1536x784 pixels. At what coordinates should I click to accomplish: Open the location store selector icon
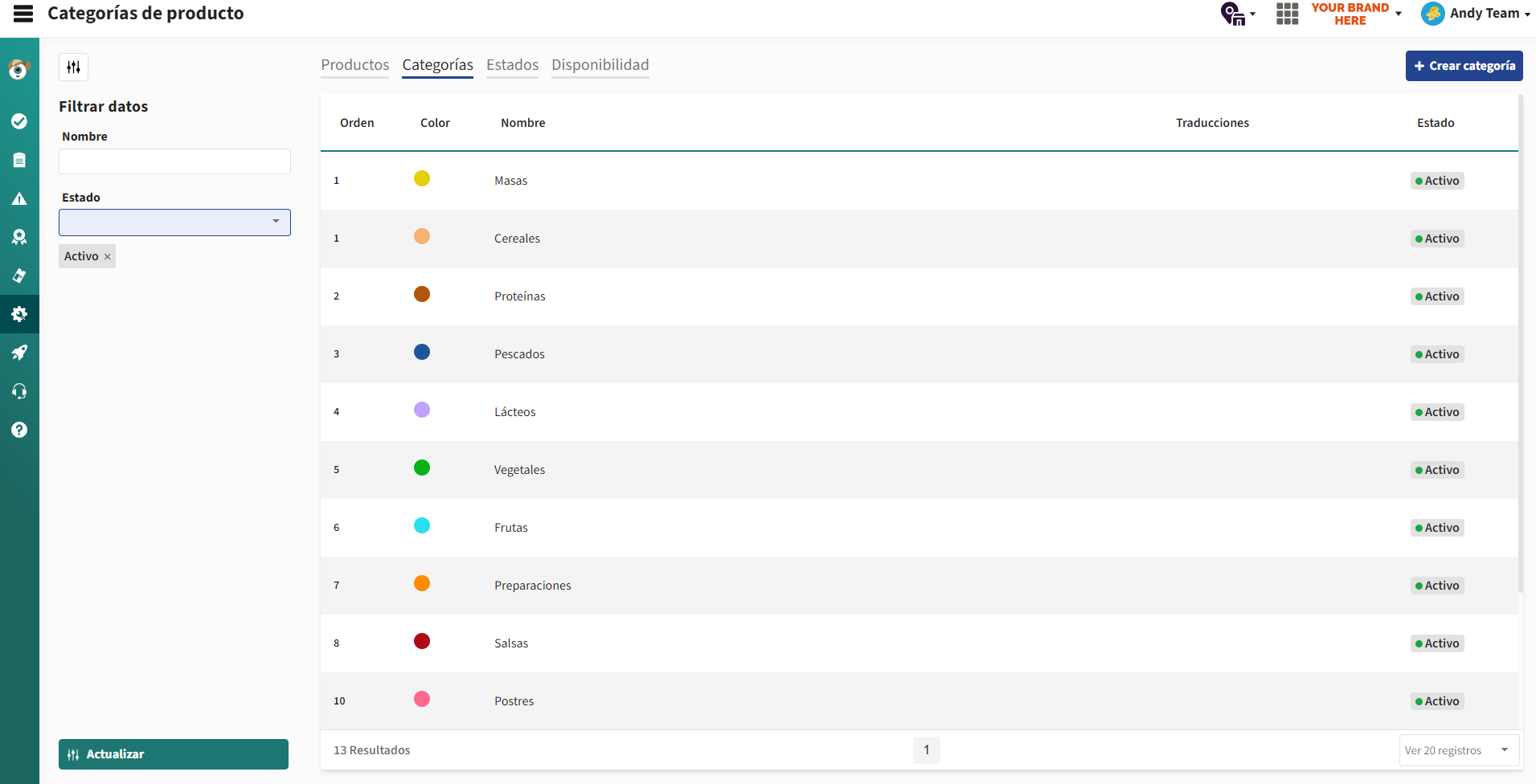click(x=1237, y=14)
